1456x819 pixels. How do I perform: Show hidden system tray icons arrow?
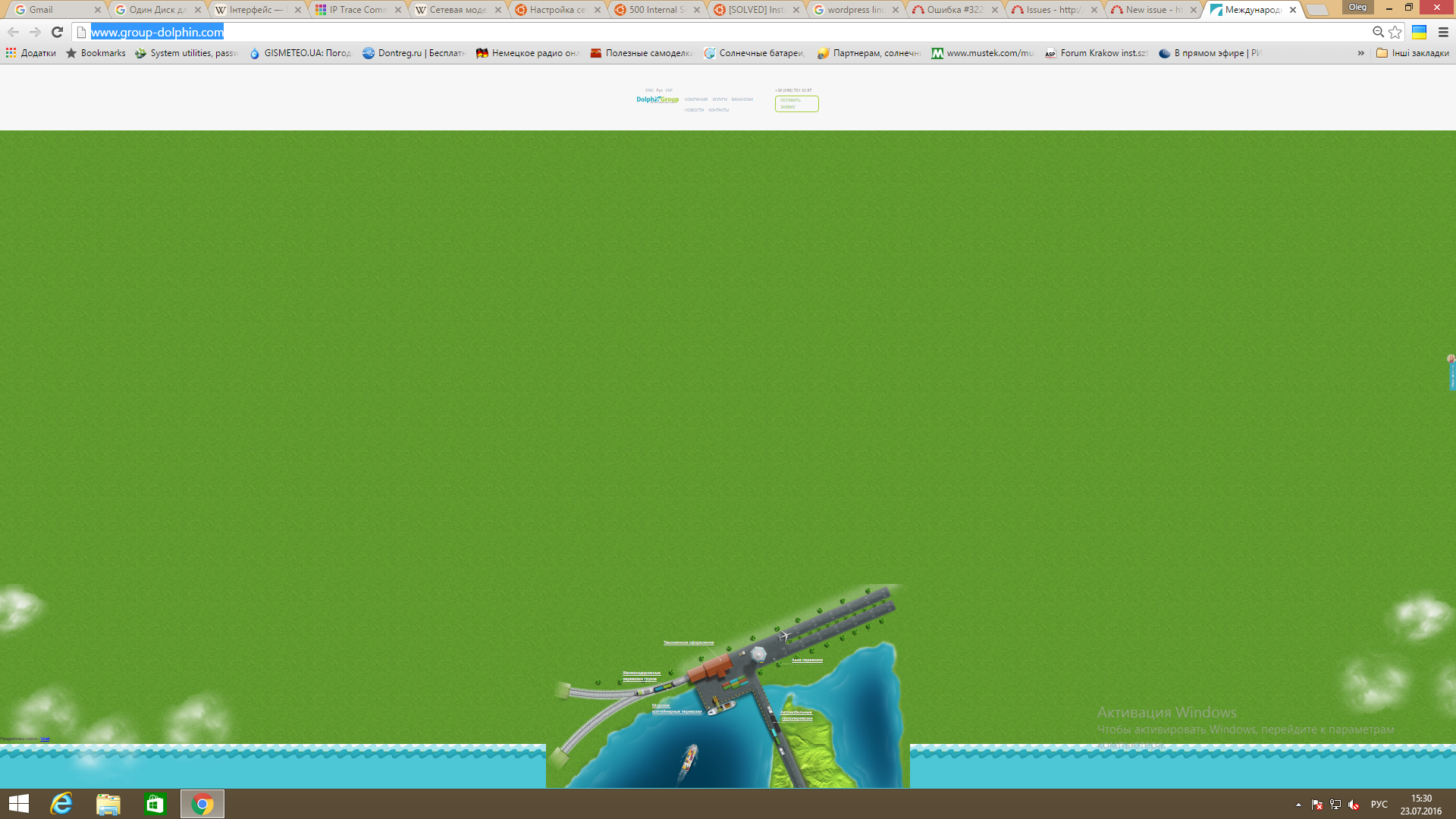click(1298, 805)
